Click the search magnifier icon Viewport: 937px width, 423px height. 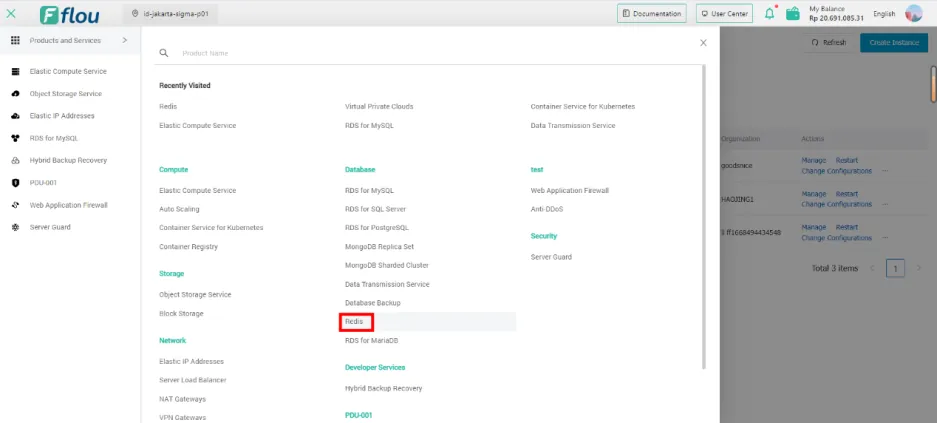click(164, 53)
